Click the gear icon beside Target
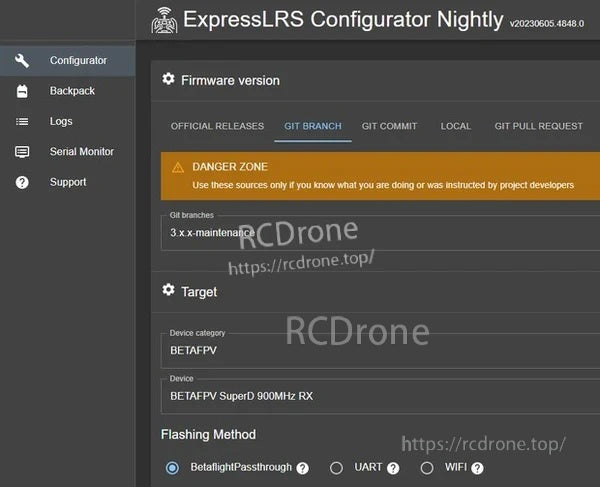 (x=168, y=290)
